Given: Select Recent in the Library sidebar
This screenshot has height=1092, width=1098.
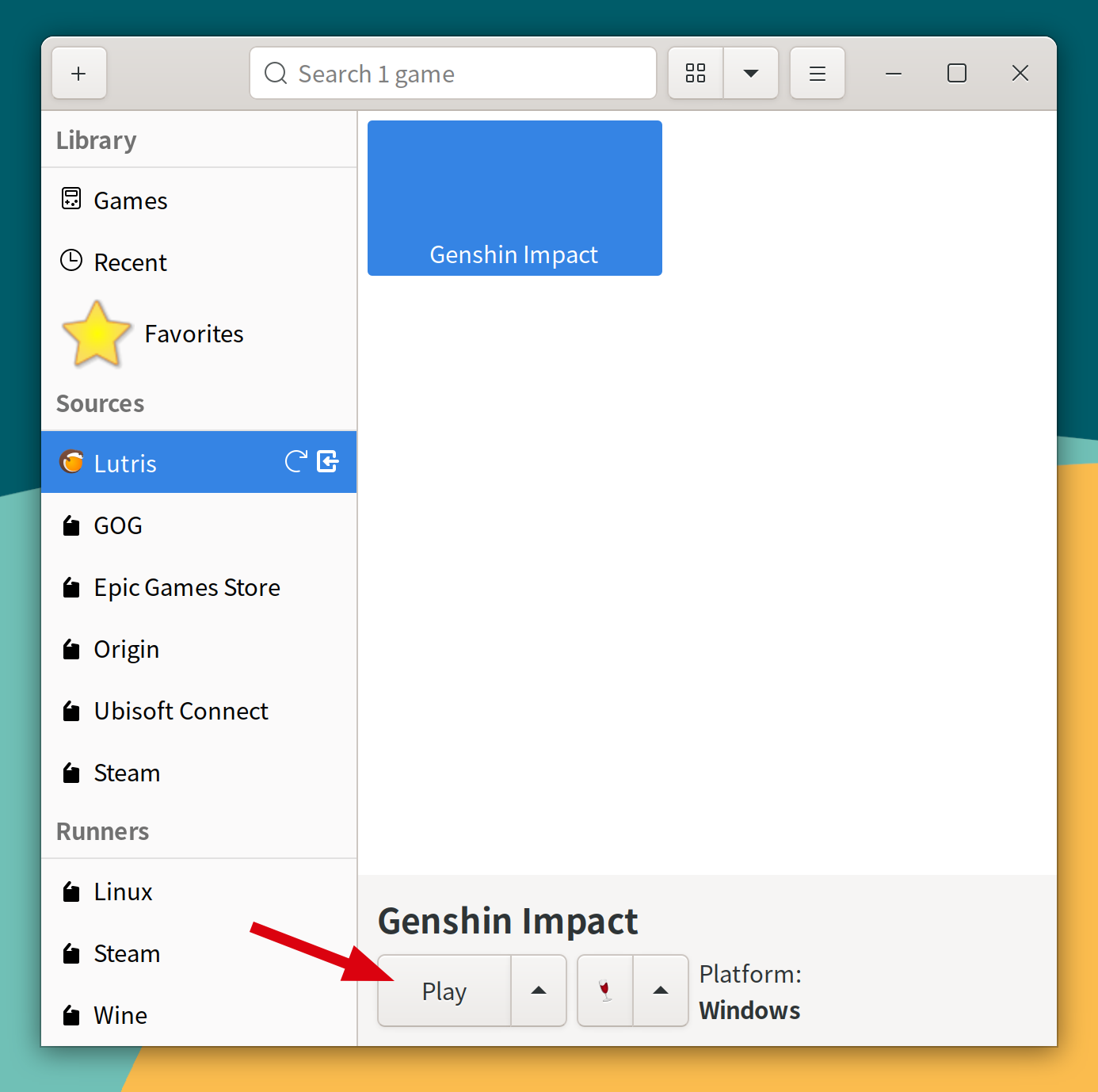Looking at the screenshot, I should 199,262.
